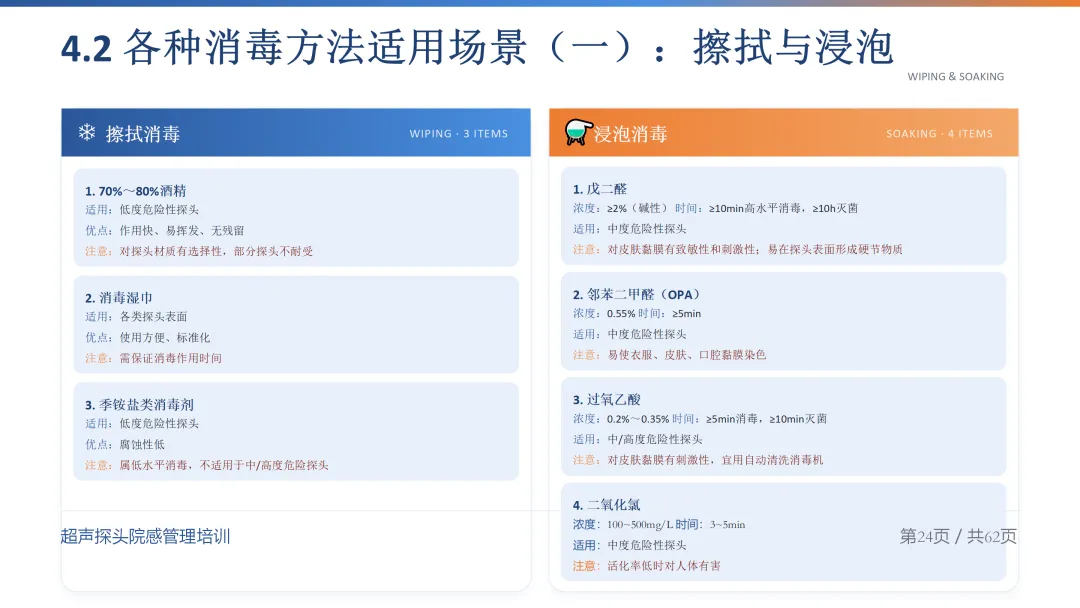Click the line 适用：低度危险性探头 under 酒精
The image size is (1080, 608).
pyautogui.click(x=142, y=209)
